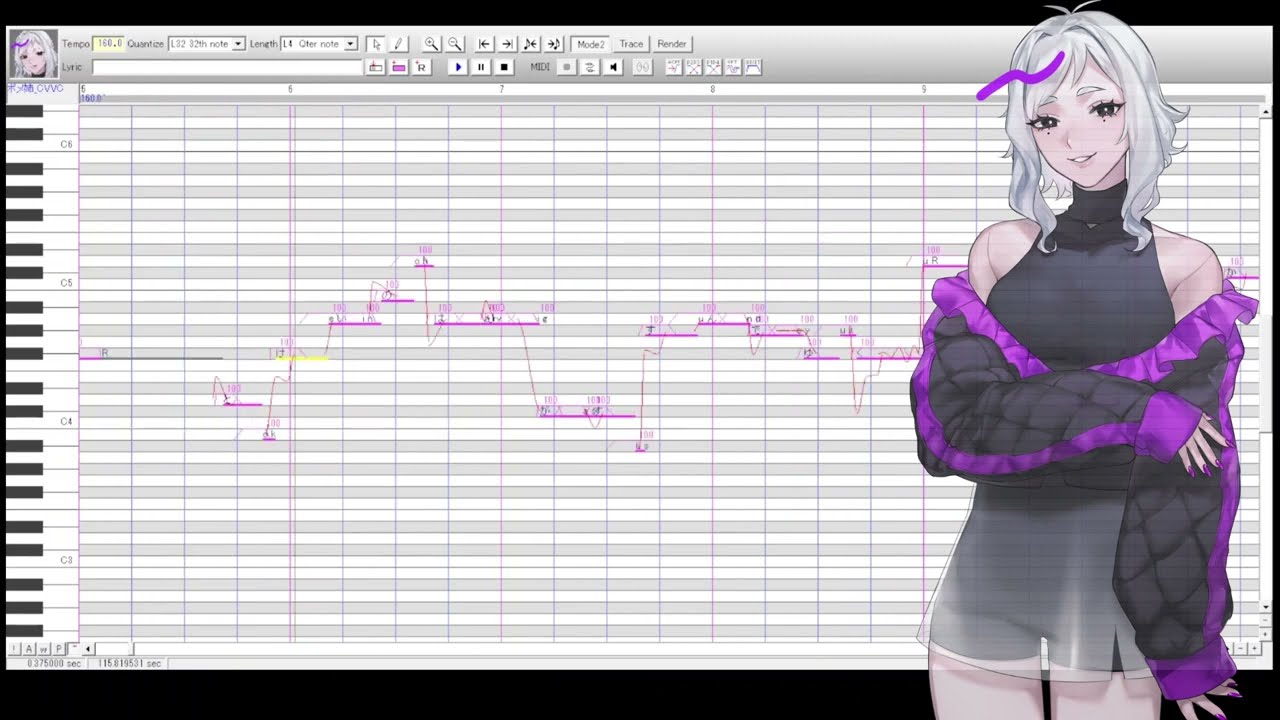Pause playback
Screen dimensions: 1280x720
point(481,67)
